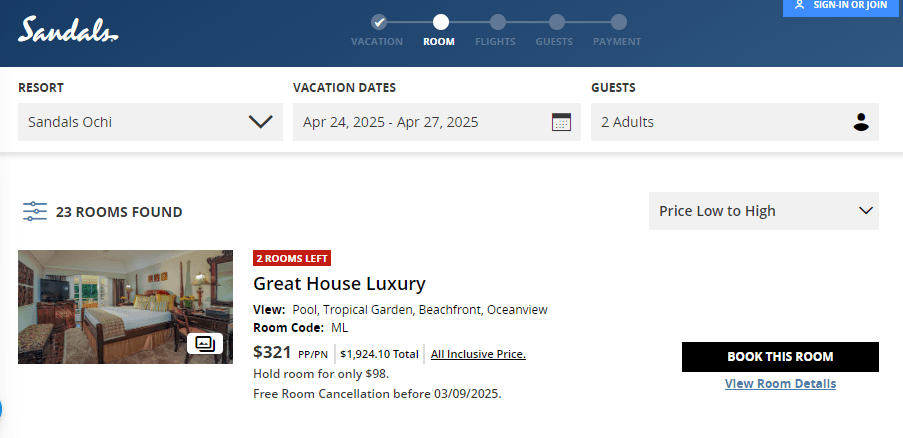
Task: Click the All Inclusive Price link
Action: click(x=478, y=353)
